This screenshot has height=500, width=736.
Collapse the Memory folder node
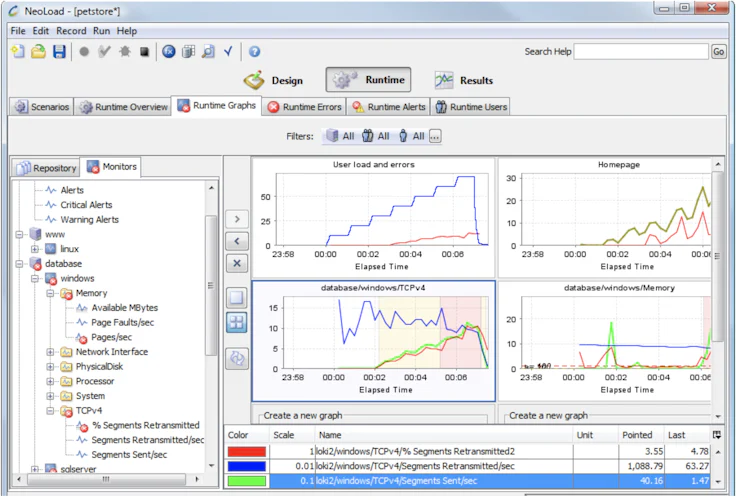coord(50,293)
